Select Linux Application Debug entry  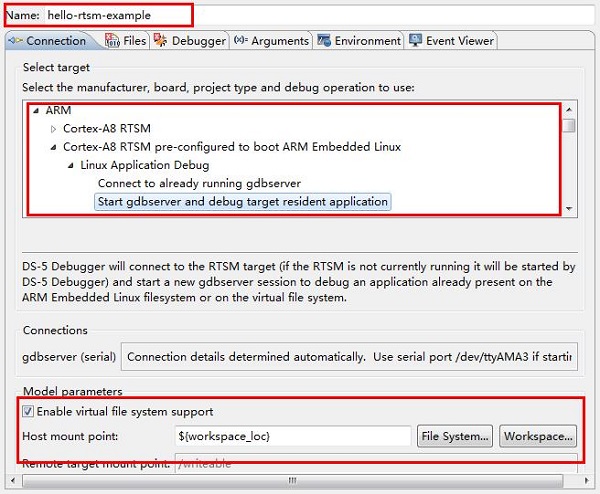tap(145, 165)
